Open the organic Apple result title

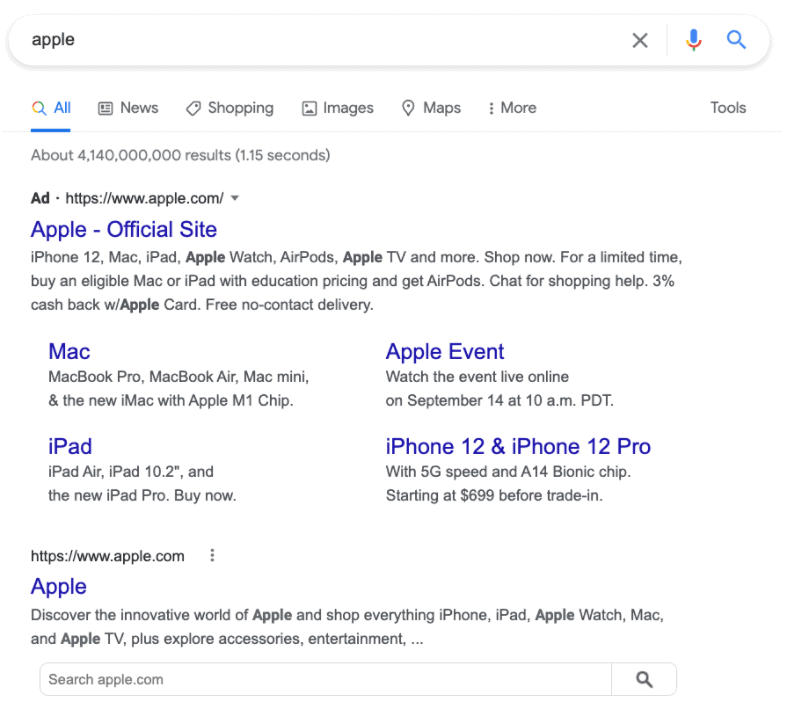coord(59,587)
